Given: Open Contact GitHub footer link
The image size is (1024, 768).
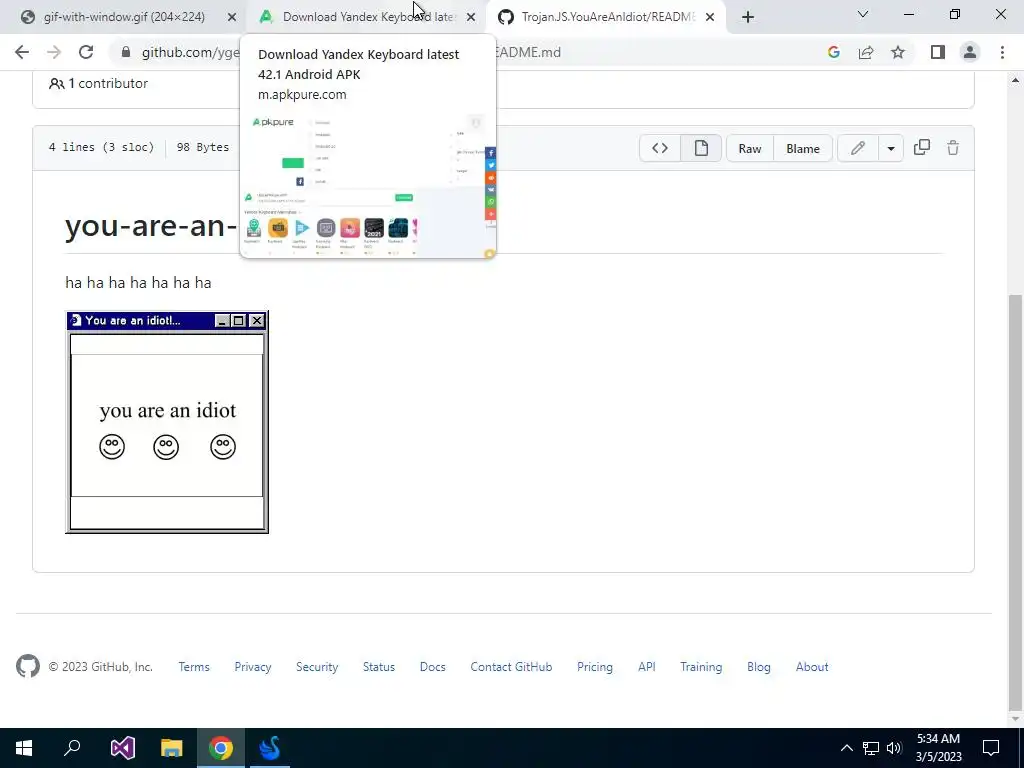Looking at the screenshot, I should point(511,667).
